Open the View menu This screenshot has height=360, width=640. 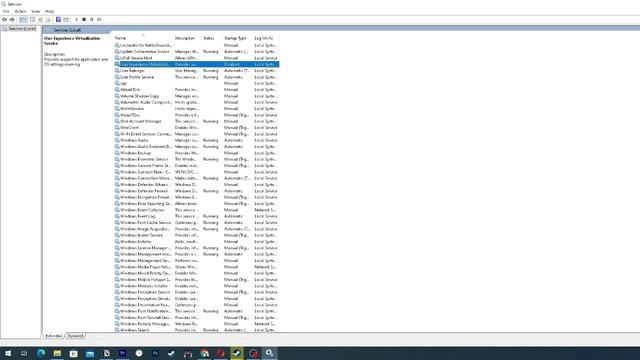pyautogui.click(x=36, y=11)
